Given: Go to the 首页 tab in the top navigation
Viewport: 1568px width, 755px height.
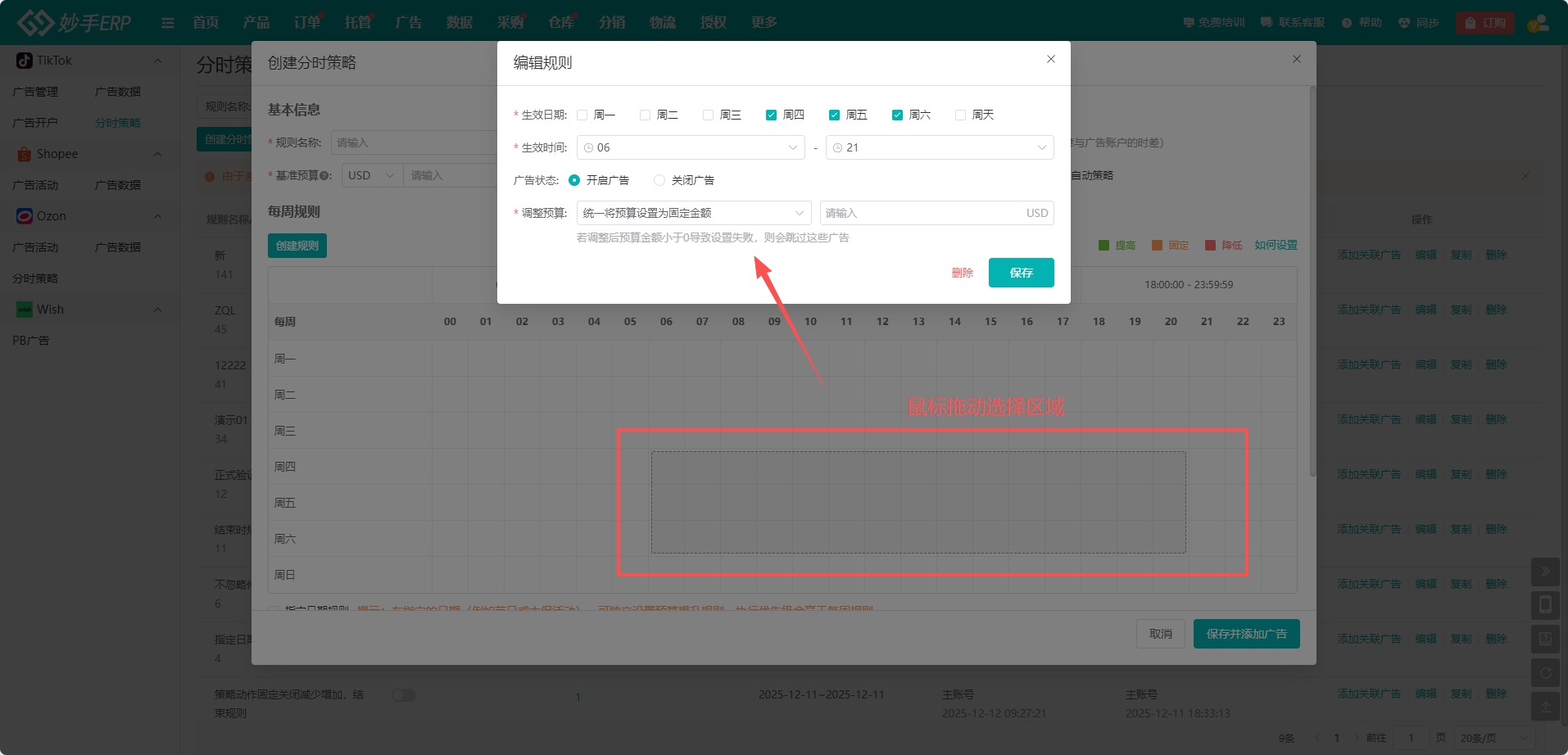Looking at the screenshot, I should pos(206,23).
